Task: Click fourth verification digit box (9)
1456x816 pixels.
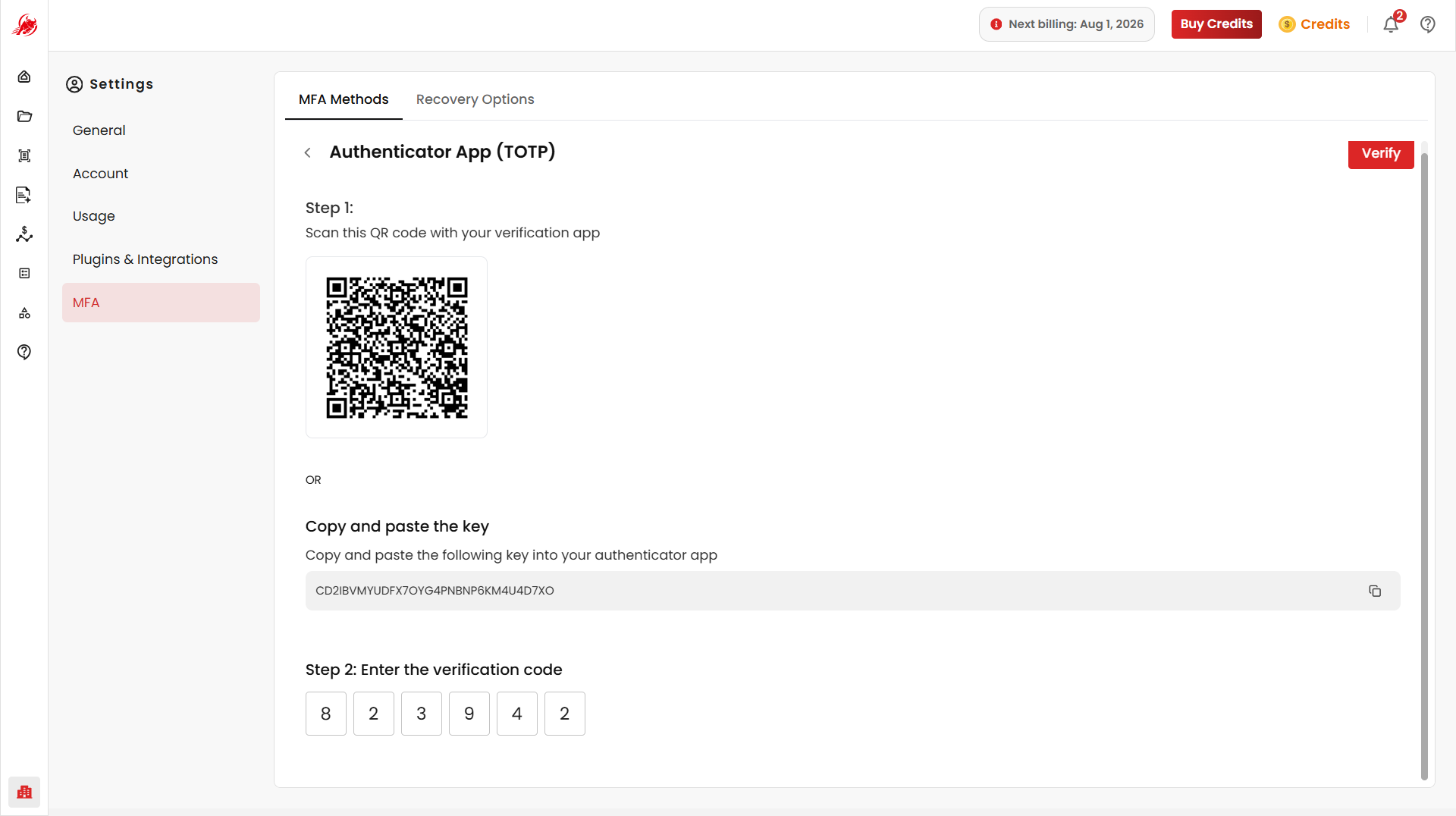Action: tap(469, 714)
